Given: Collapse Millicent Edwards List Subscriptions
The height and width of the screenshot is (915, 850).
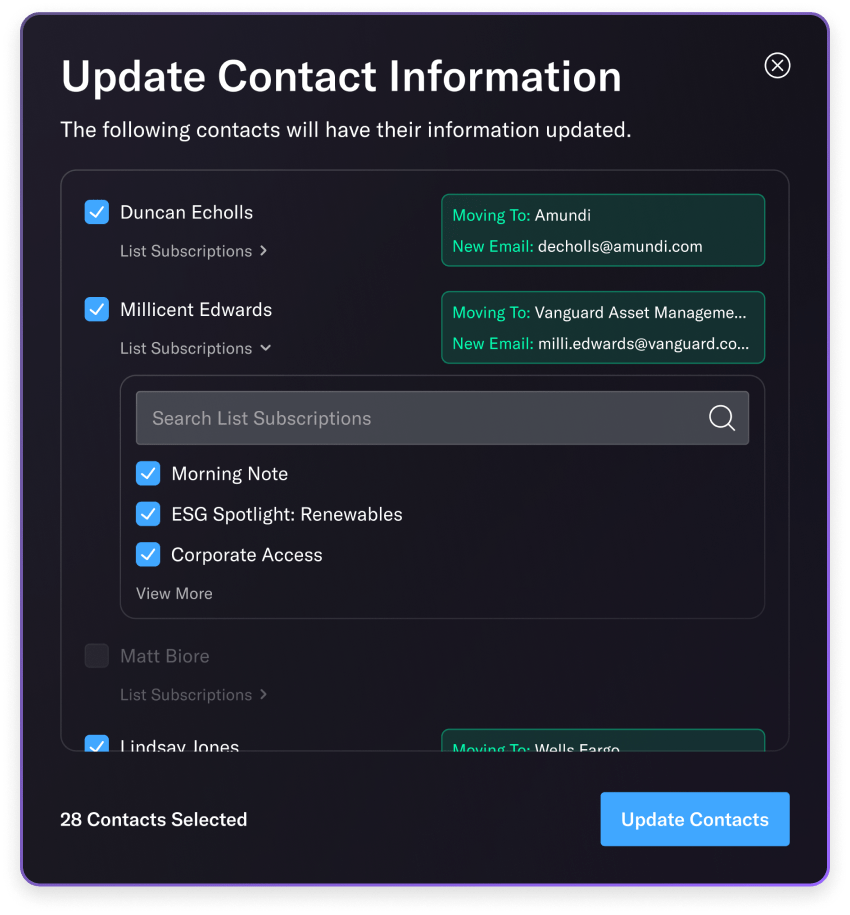Looking at the screenshot, I should coord(195,348).
